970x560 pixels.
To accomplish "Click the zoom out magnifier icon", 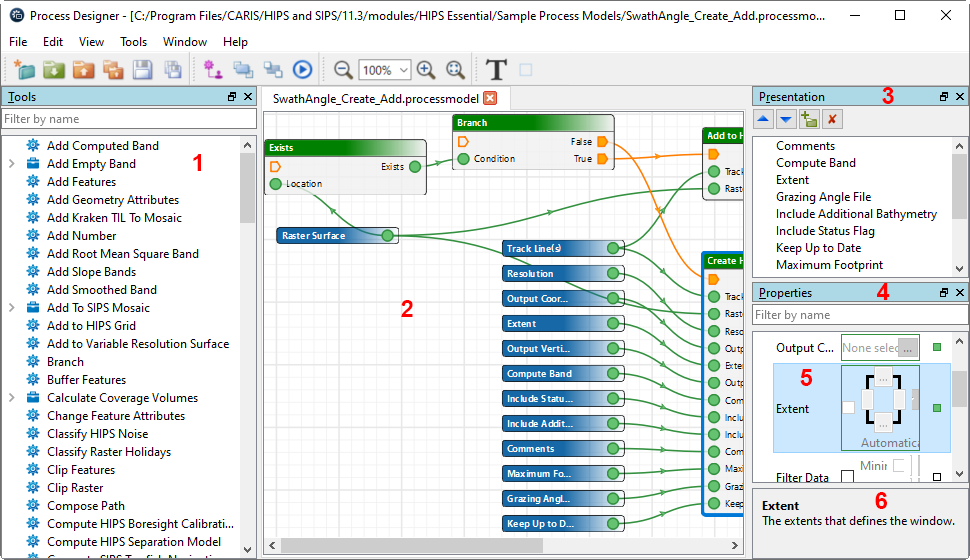I will pos(343,70).
